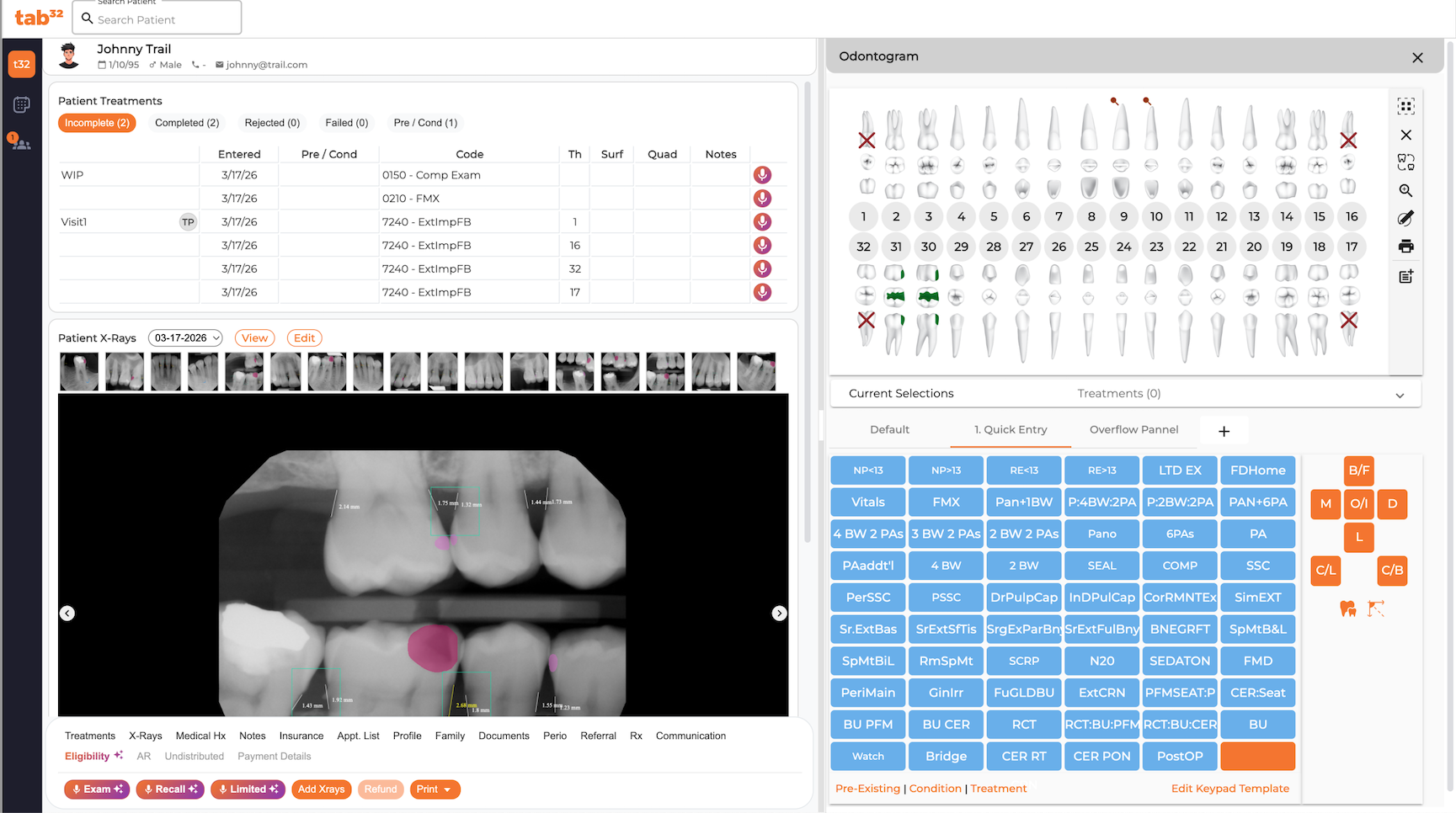Toggle the Mesial (M) surface button
The height and width of the screenshot is (813, 1456).
(1325, 503)
